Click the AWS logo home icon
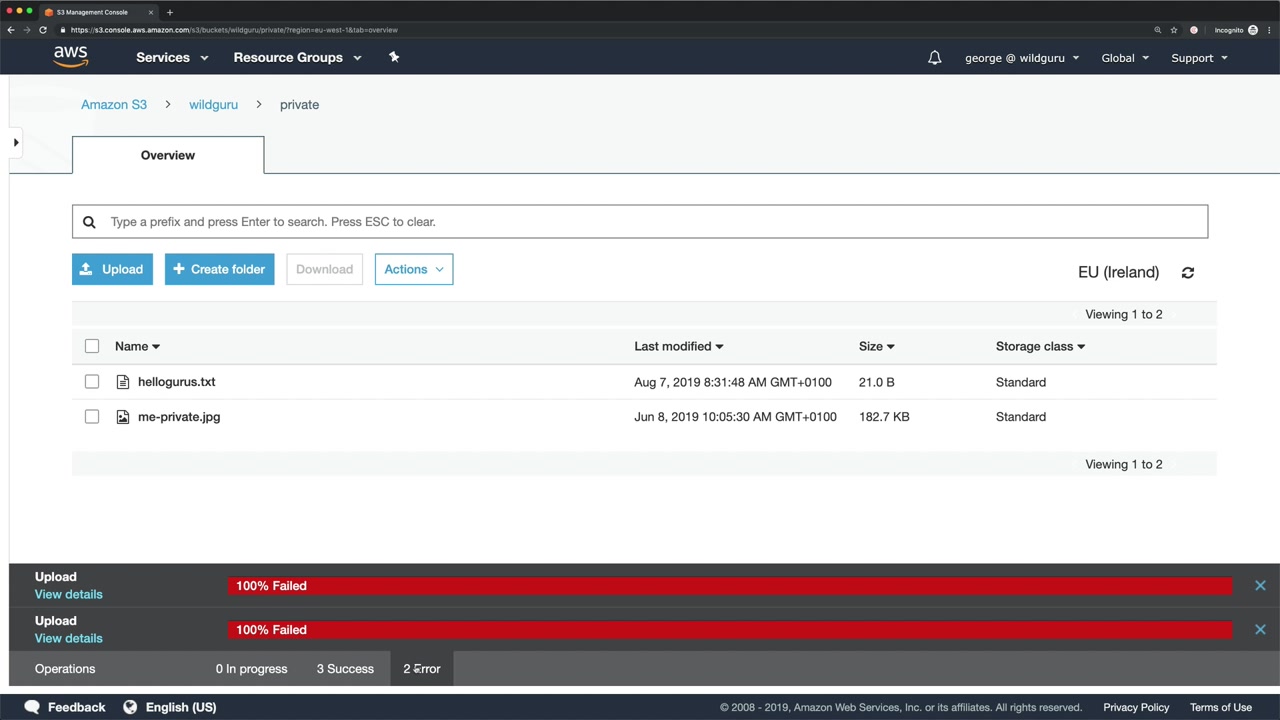 click(71, 57)
